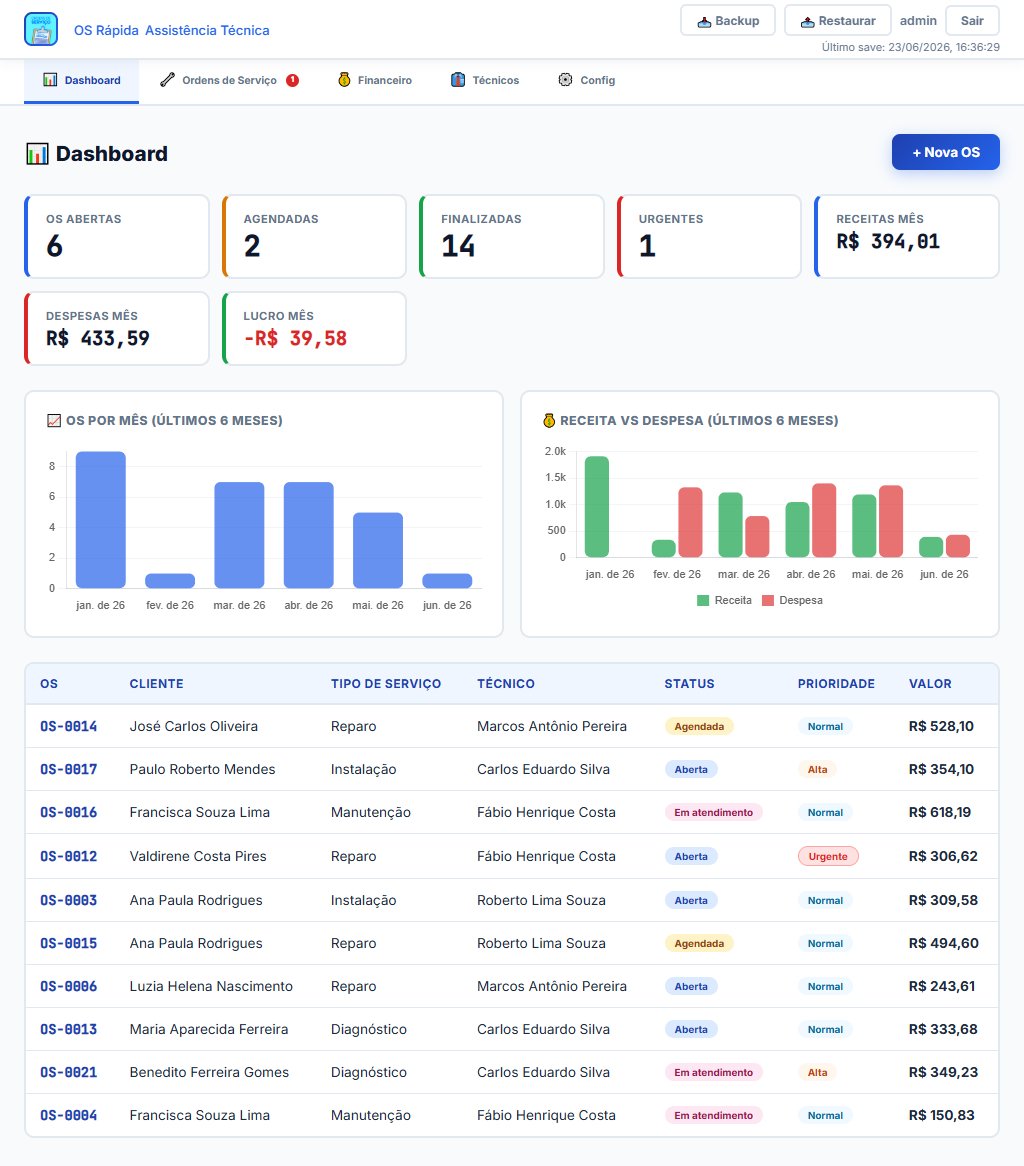Click the red notification badge on Ordens de Serviço

point(293,80)
